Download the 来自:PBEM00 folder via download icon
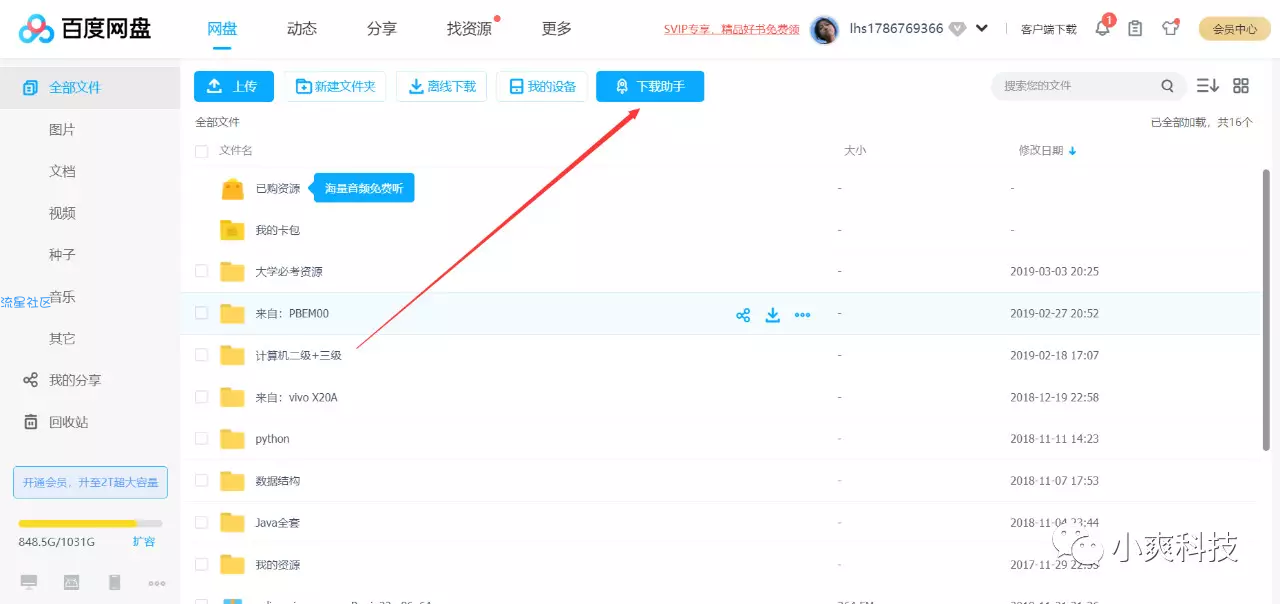 pyautogui.click(x=772, y=315)
